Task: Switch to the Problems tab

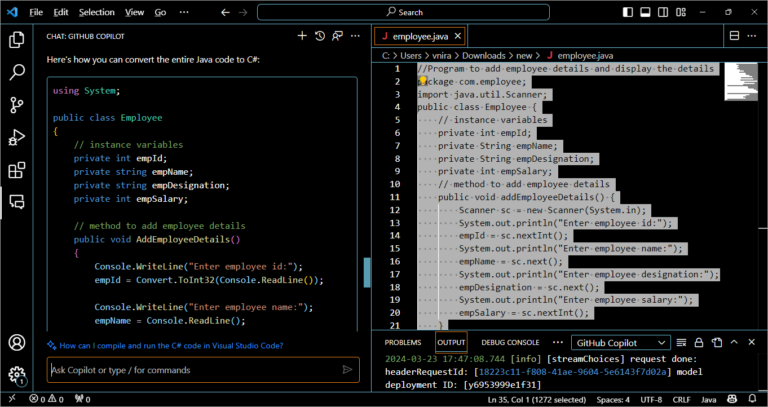Action: pyautogui.click(x=403, y=342)
